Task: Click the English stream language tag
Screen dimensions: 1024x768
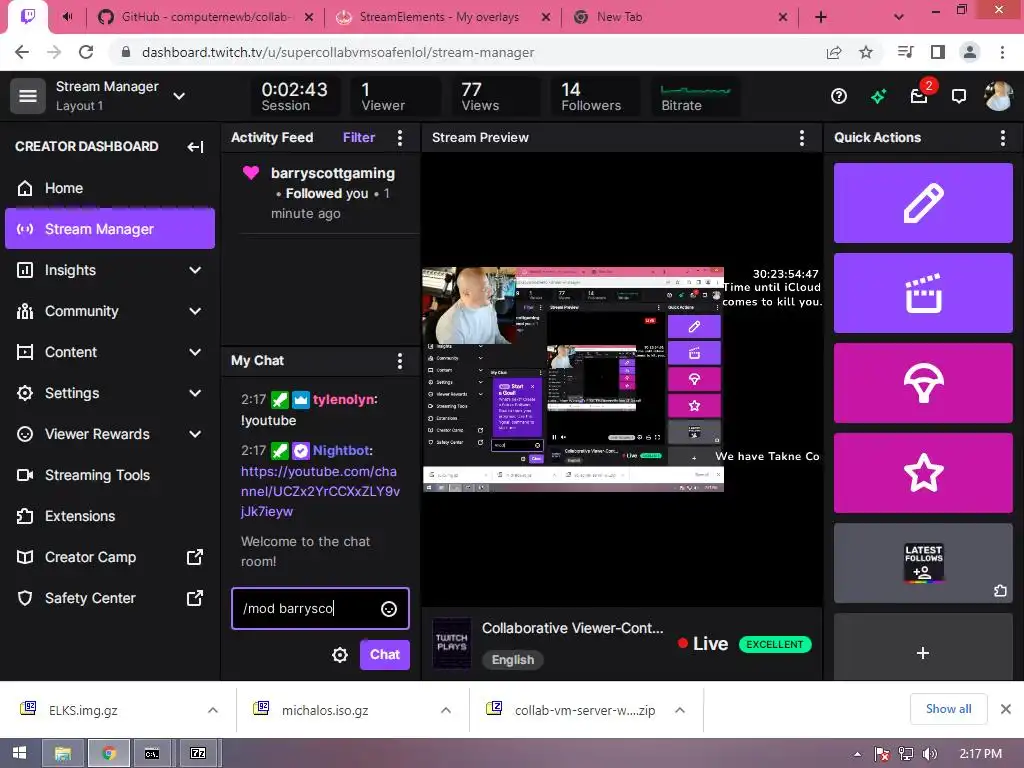Action: 513,660
